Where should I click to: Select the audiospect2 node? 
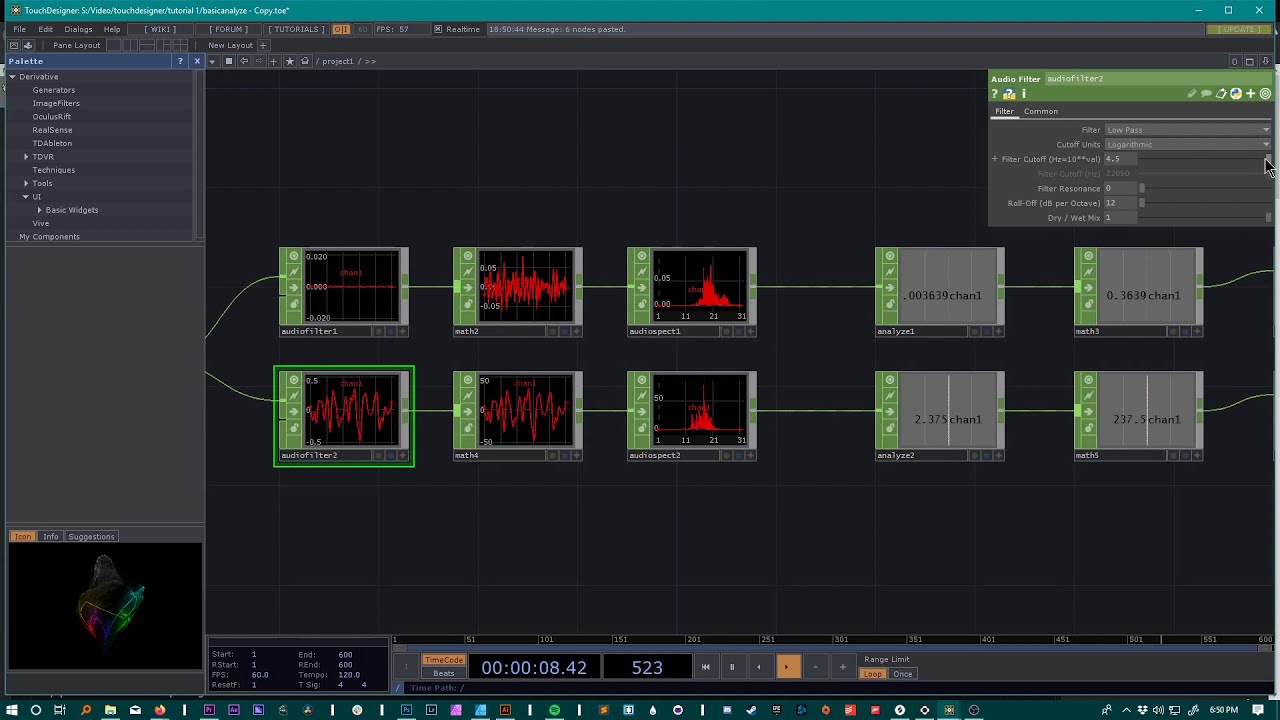click(692, 416)
